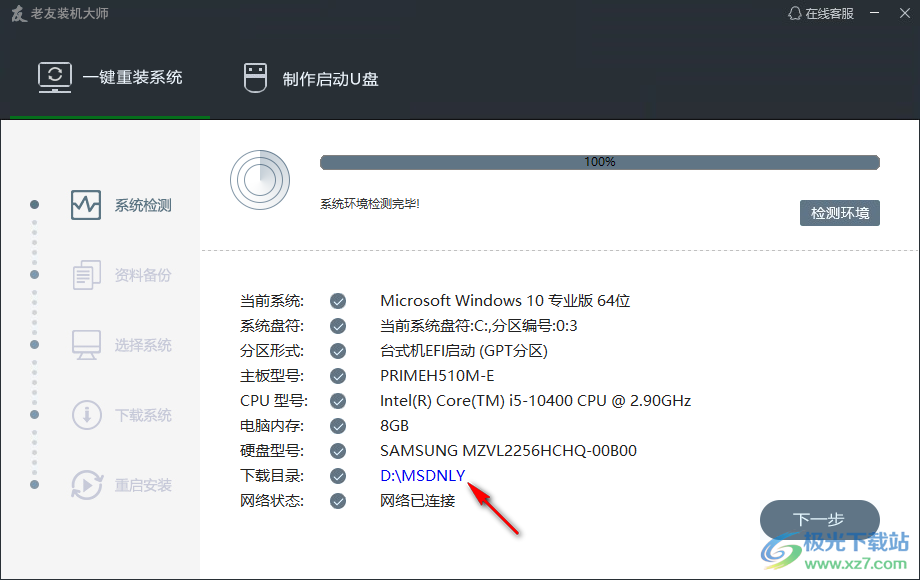Click the SAMSUNG MZVL2256HCHQ-00B00 disk value

tap(508, 451)
